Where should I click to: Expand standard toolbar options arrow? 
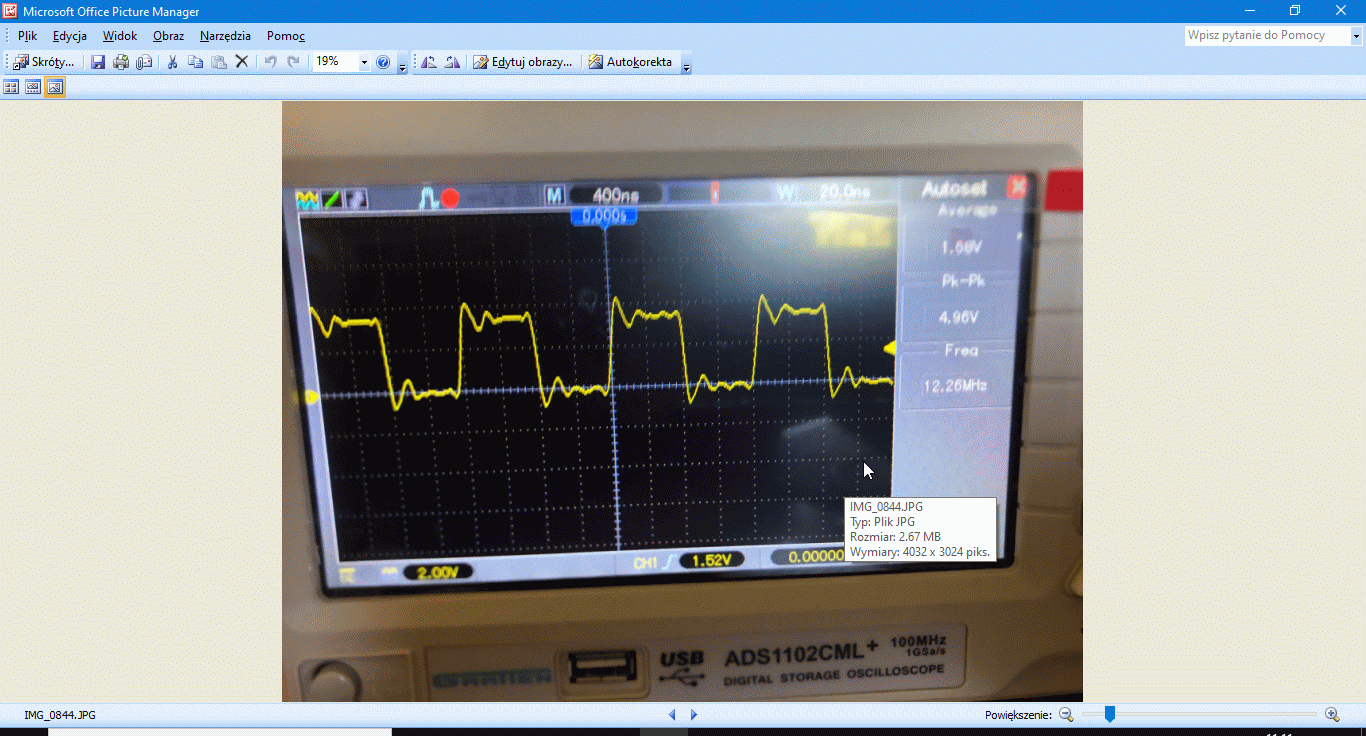402,64
